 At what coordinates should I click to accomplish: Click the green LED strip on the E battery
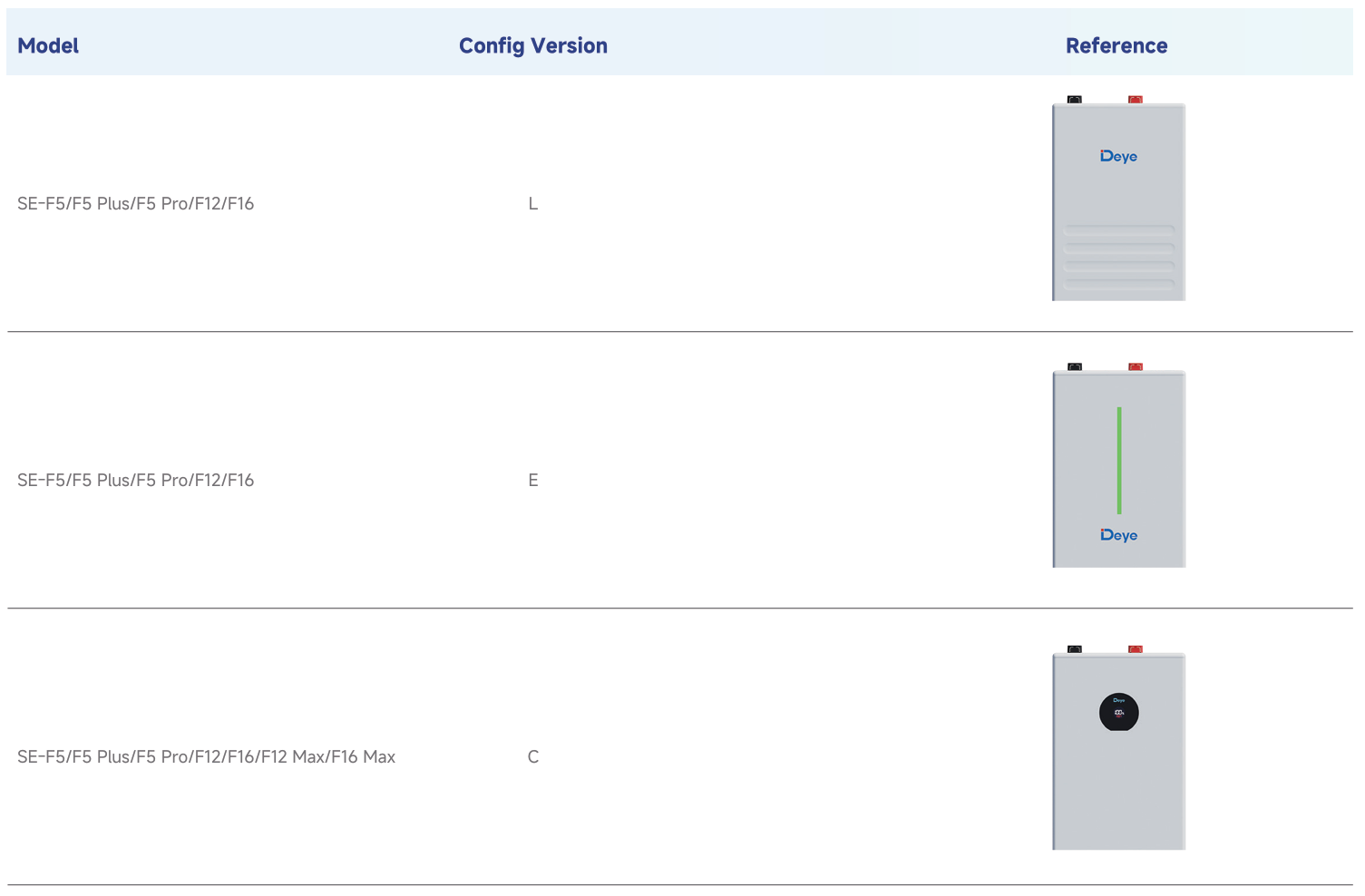(1119, 461)
